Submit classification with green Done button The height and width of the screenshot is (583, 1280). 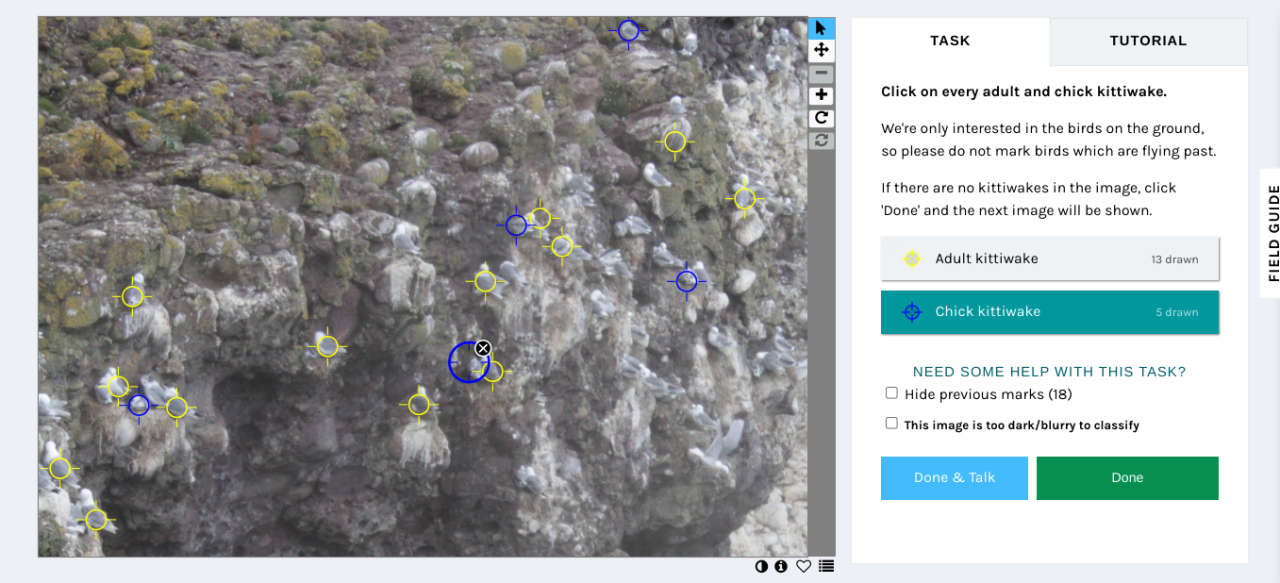(1127, 478)
